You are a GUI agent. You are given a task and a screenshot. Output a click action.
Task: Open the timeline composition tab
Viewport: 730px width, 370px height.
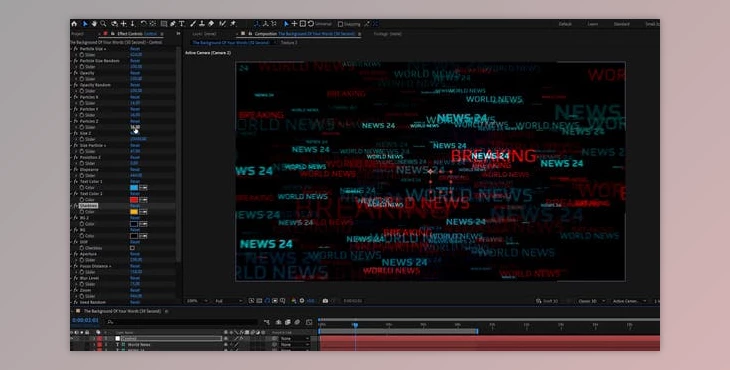coord(122,311)
